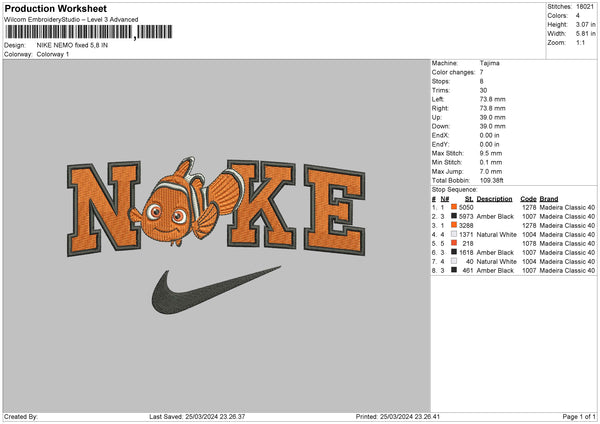Click "Wilcom EmbroideryStudio – Level 3 Advanced" text
The height and width of the screenshot is (424, 600).
[x=71, y=20]
